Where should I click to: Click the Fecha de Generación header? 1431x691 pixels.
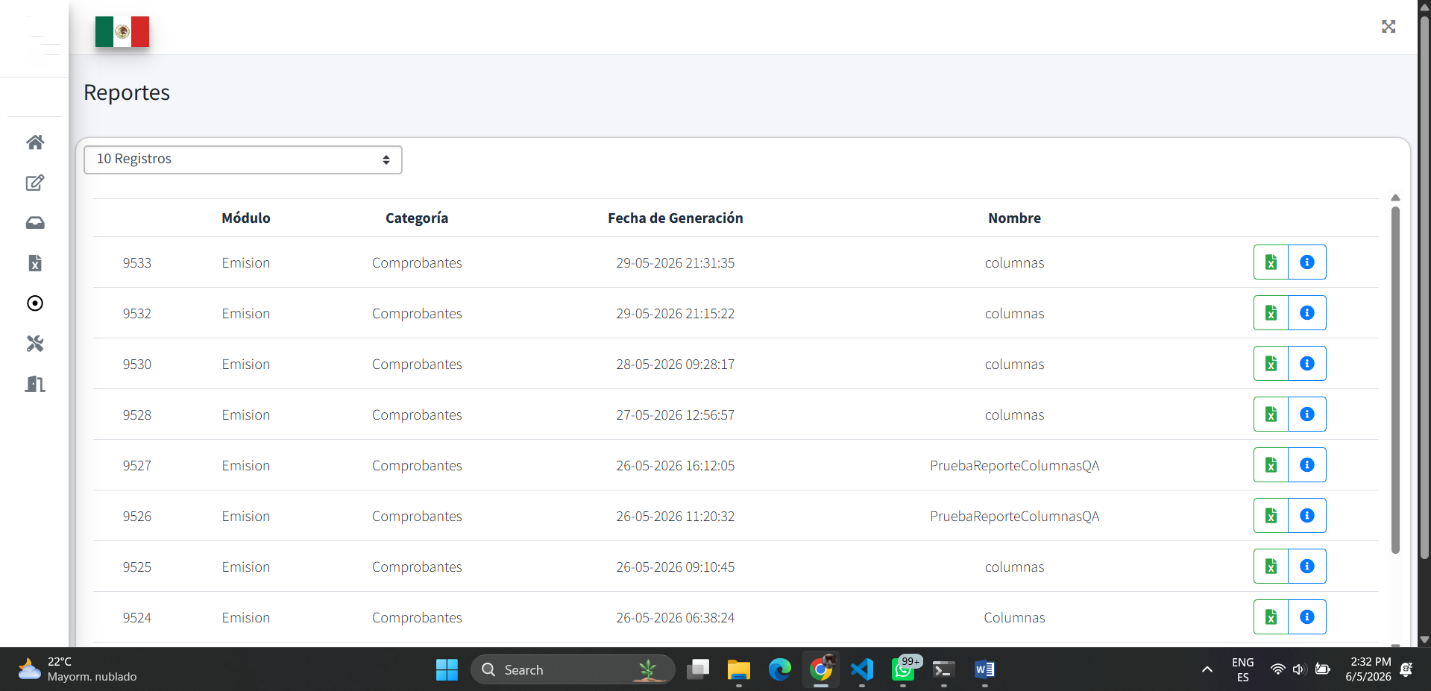tap(675, 218)
